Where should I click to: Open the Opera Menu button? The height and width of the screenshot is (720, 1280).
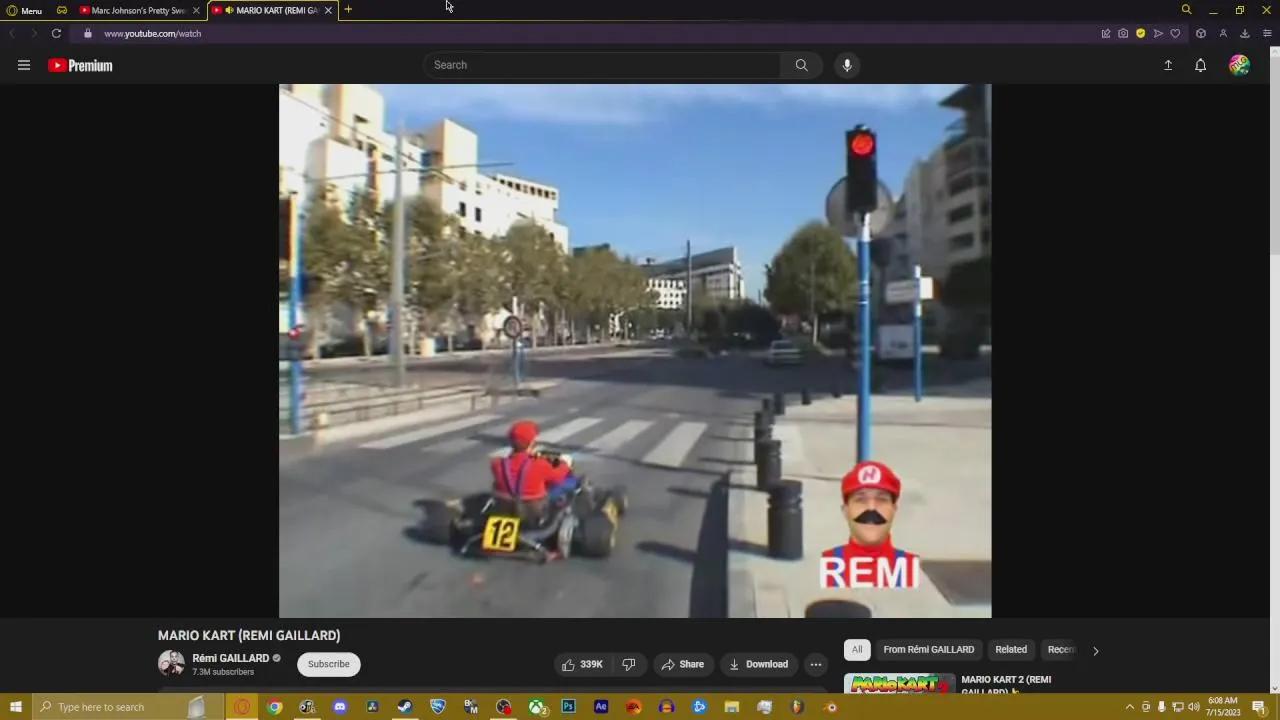coord(24,10)
